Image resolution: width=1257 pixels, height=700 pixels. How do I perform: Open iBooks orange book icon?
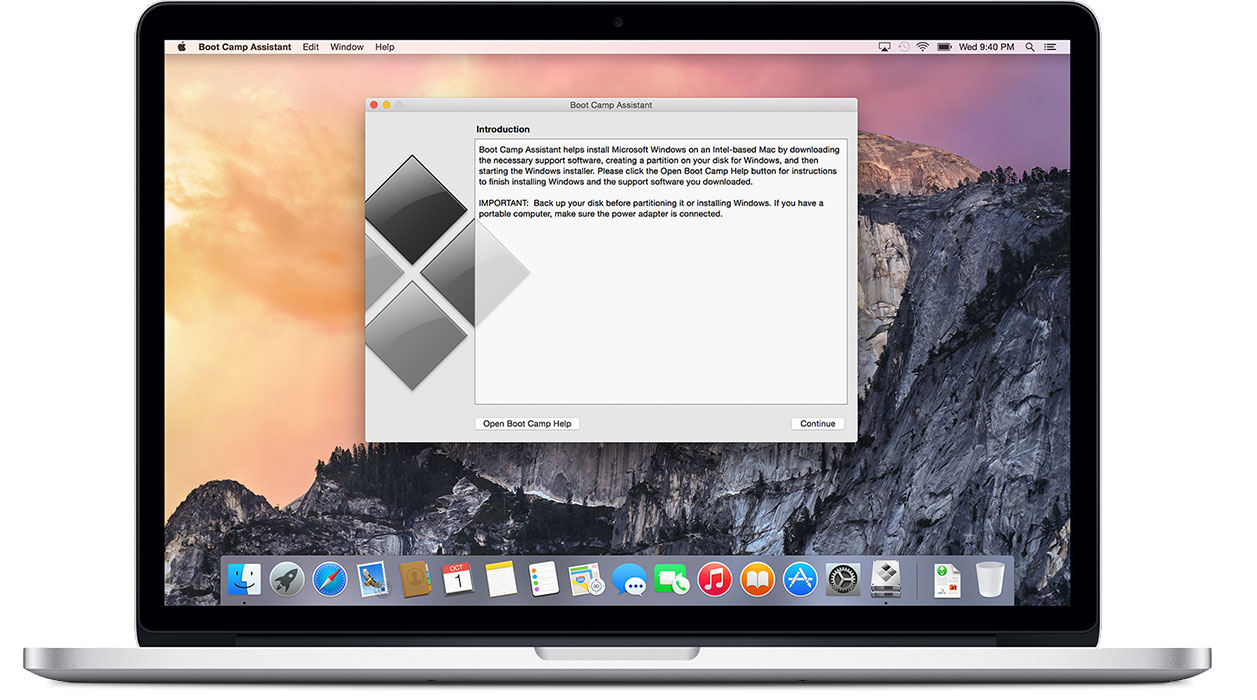point(757,579)
